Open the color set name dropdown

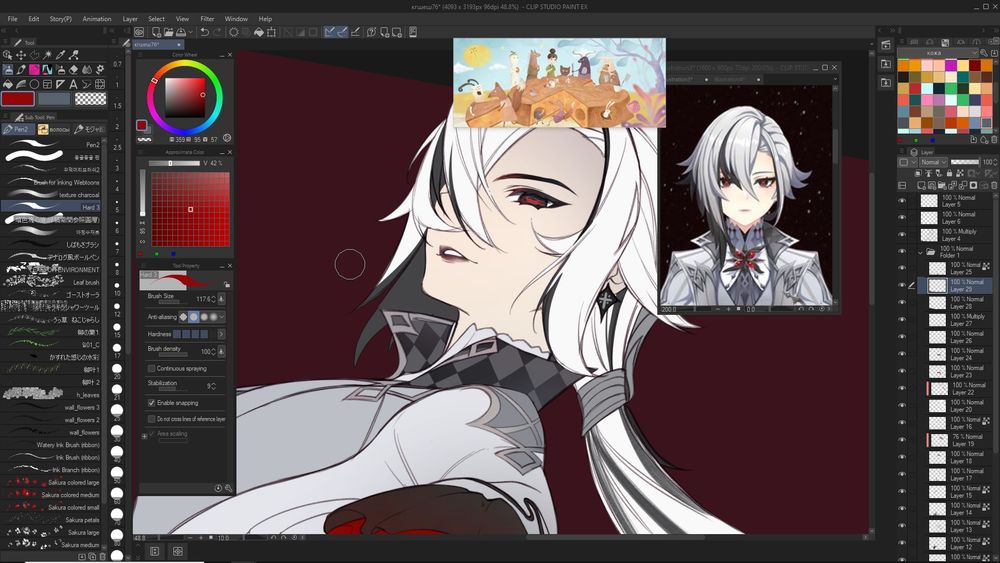coord(938,53)
